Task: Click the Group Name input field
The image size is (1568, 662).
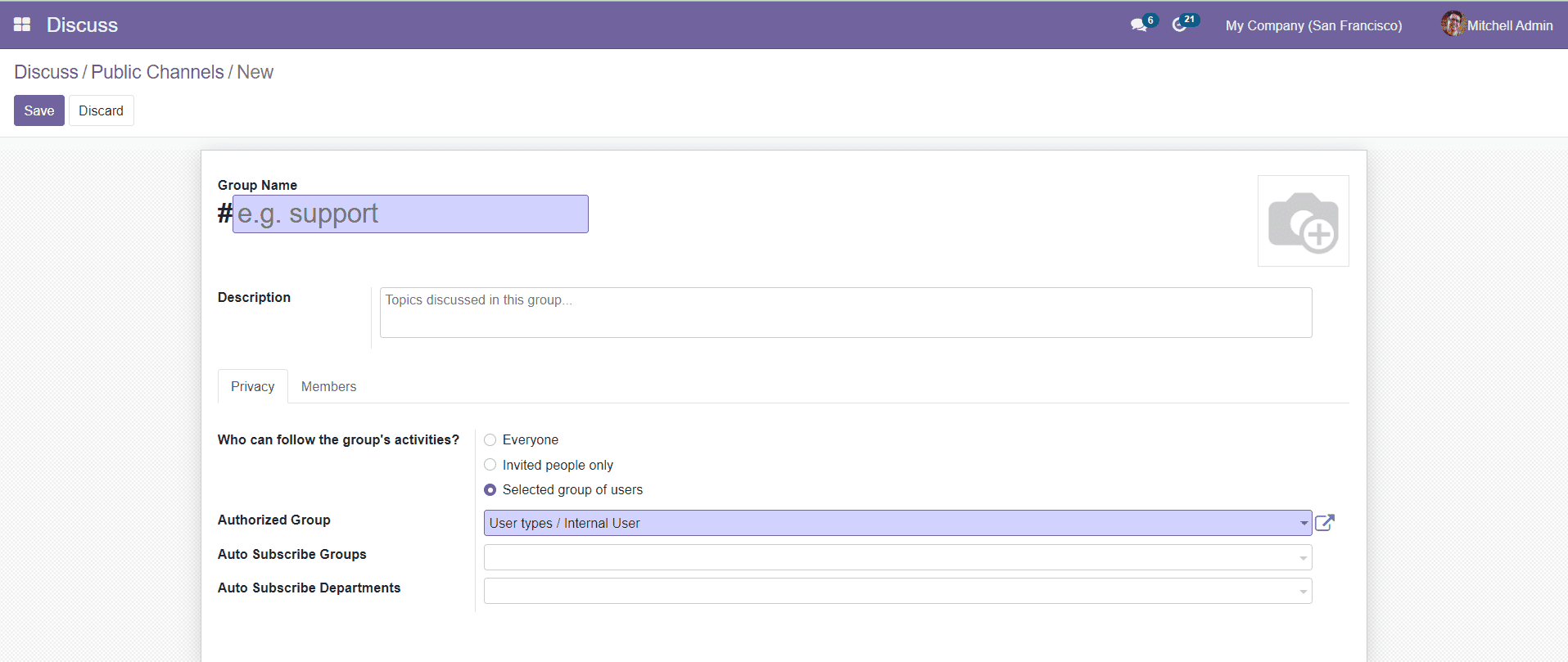Action: [x=410, y=214]
